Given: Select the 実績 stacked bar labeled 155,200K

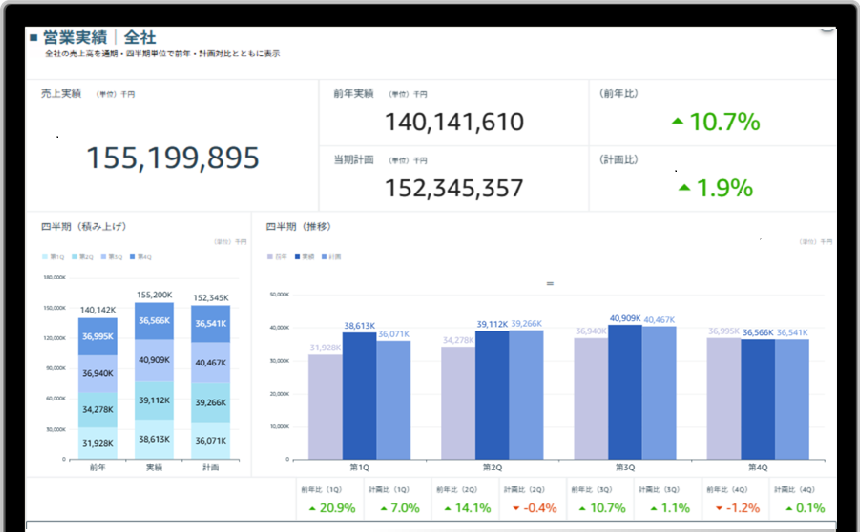Looking at the screenshot, I should (x=153, y=380).
